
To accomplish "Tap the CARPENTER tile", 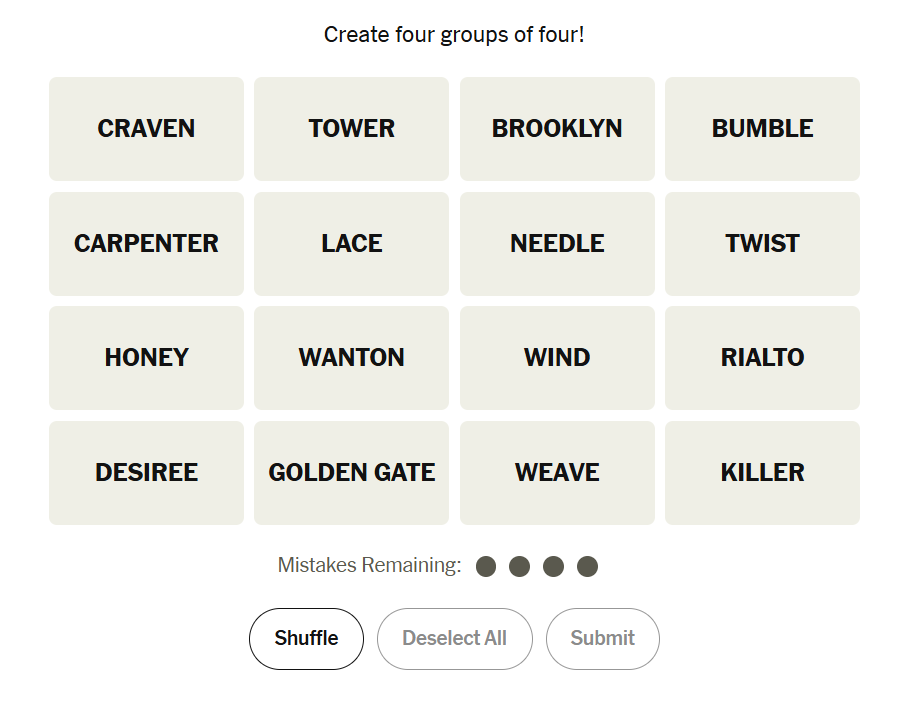I will [x=146, y=244].
